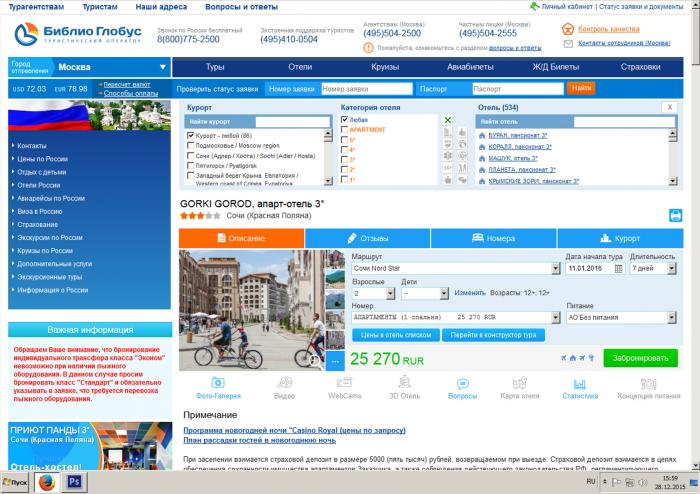Open Photoshop from the taskbar
Viewport: 700px width, 494px height.
(74, 482)
